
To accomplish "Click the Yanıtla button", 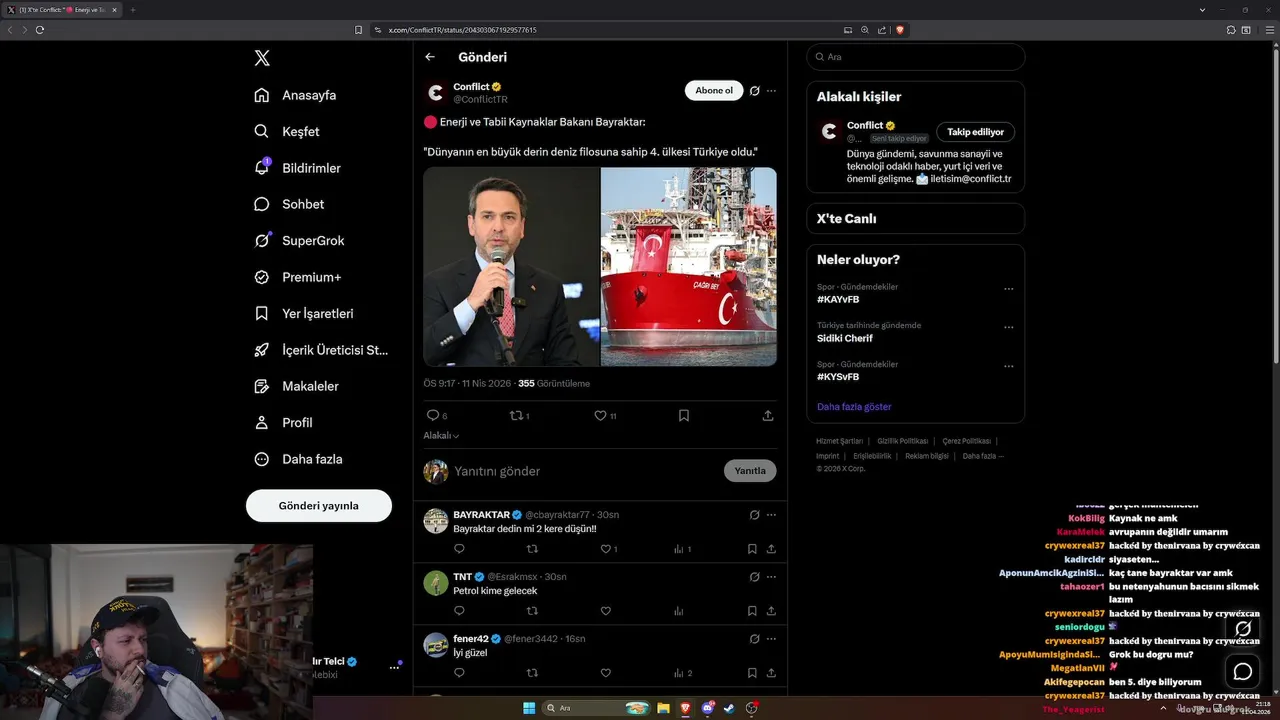I will click(x=750, y=471).
